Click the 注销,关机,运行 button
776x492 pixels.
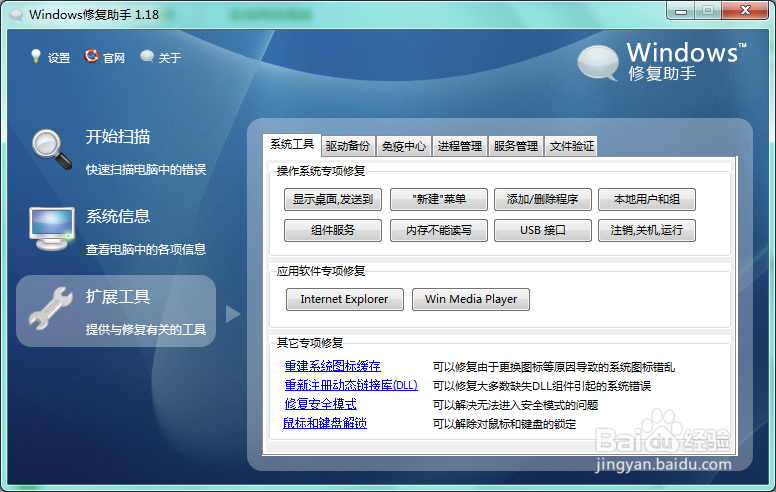pos(647,230)
